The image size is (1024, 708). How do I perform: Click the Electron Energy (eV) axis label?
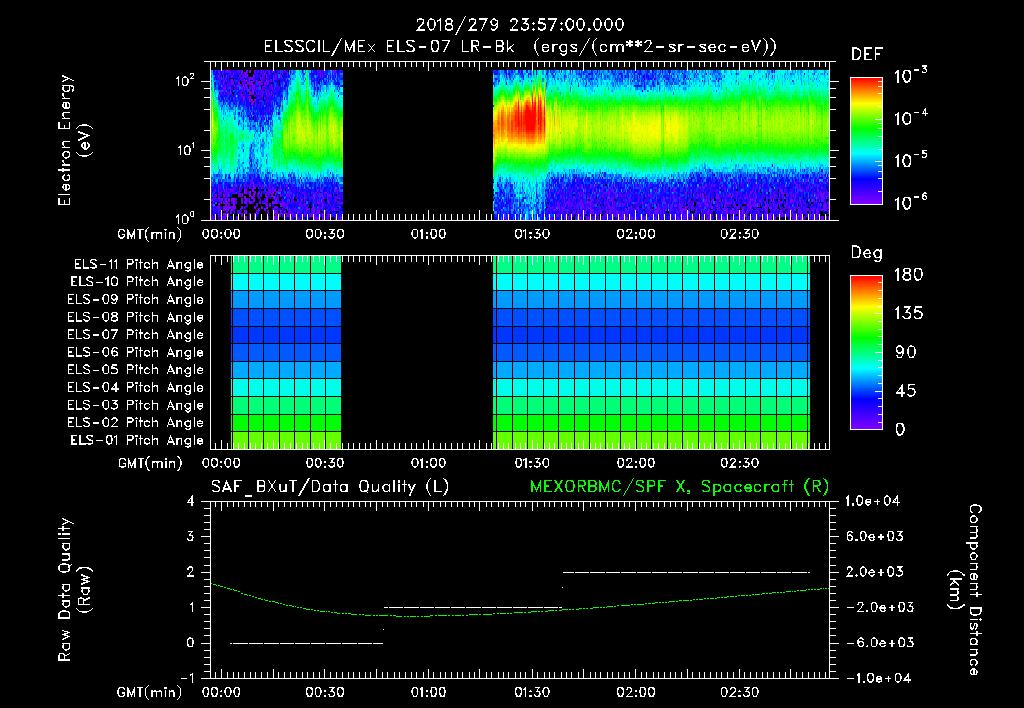(74, 140)
